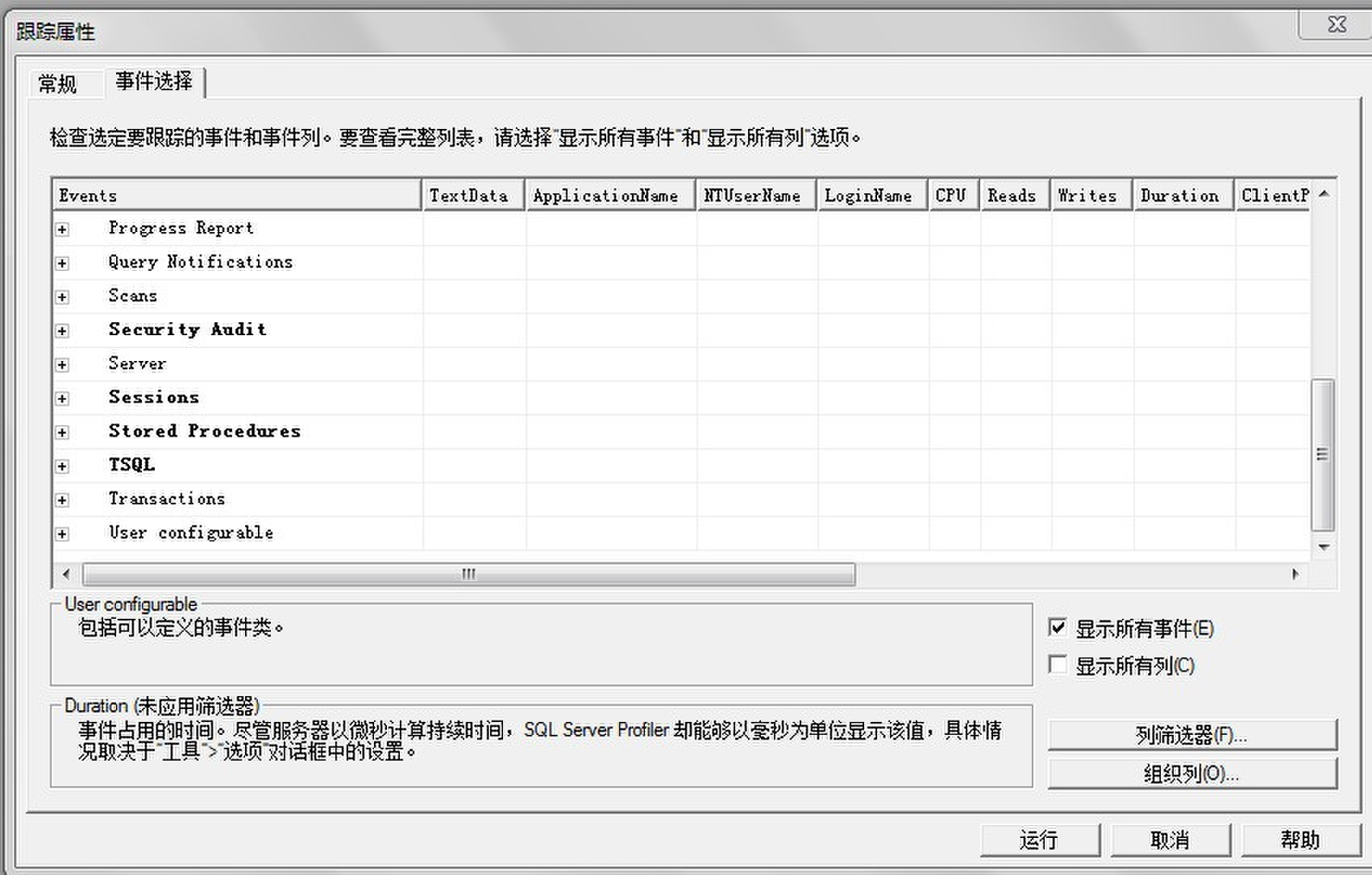Select the Transactions row text
This screenshot has width=1372, height=875.
[x=167, y=499]
